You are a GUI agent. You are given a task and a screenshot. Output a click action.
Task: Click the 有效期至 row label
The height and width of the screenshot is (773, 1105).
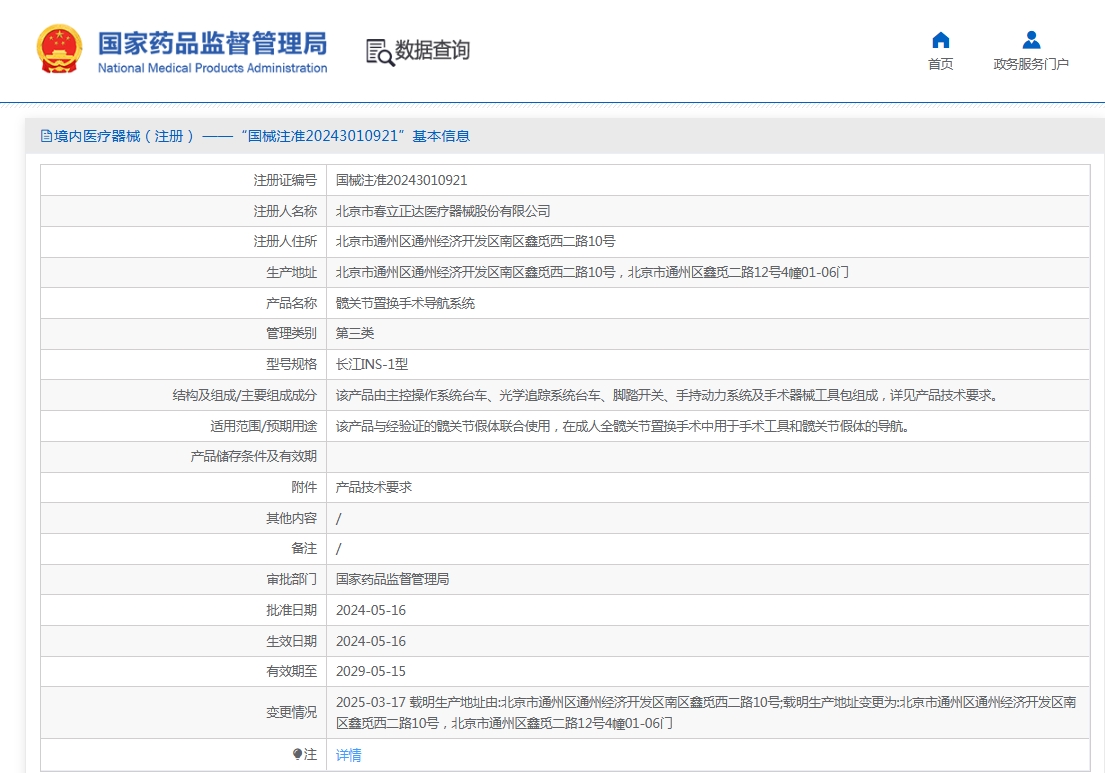(x=291, y=672)
